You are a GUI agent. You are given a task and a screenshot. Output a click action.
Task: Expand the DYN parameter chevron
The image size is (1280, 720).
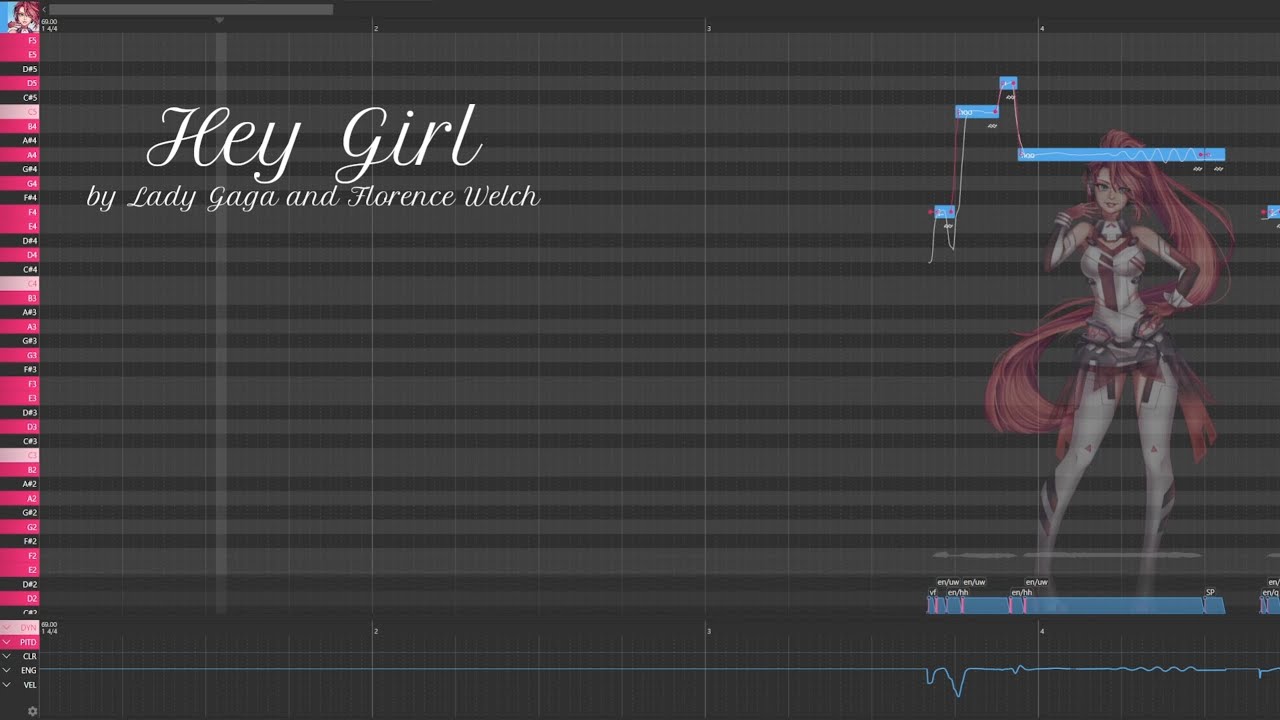[7, 628]
